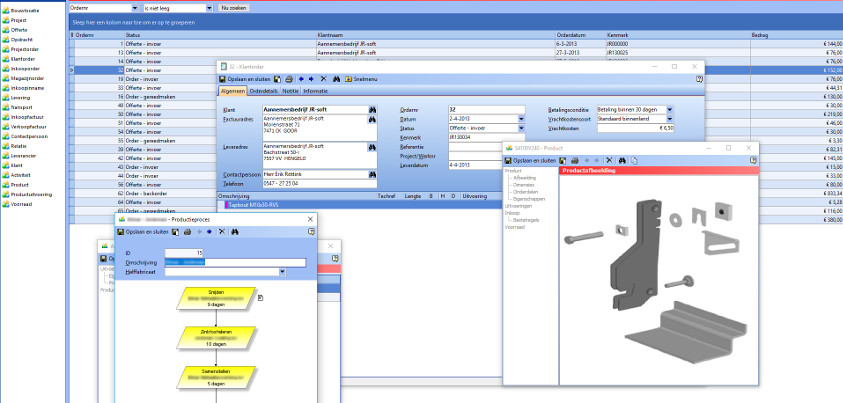Click the help icon in Klantorder window
Screen dimensions: 843x403
point(699,78)
